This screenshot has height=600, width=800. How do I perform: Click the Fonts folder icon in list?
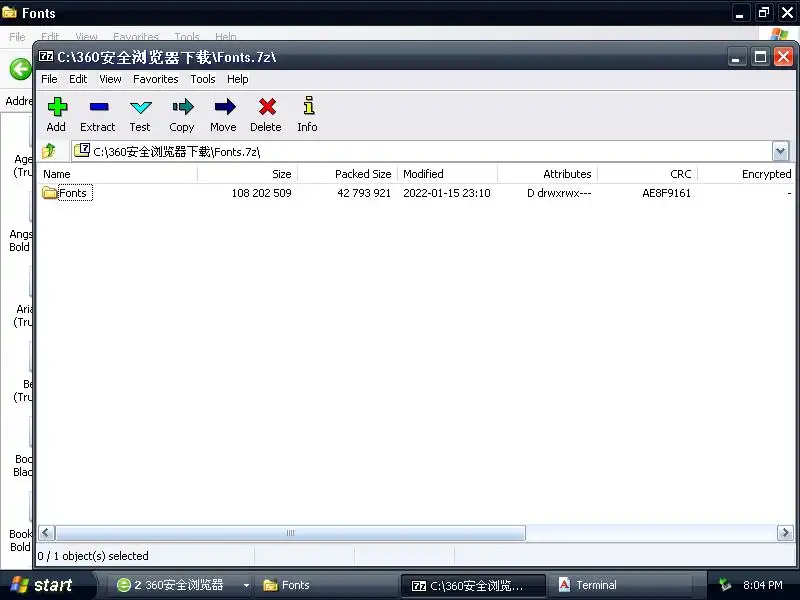tap(49, 193)
